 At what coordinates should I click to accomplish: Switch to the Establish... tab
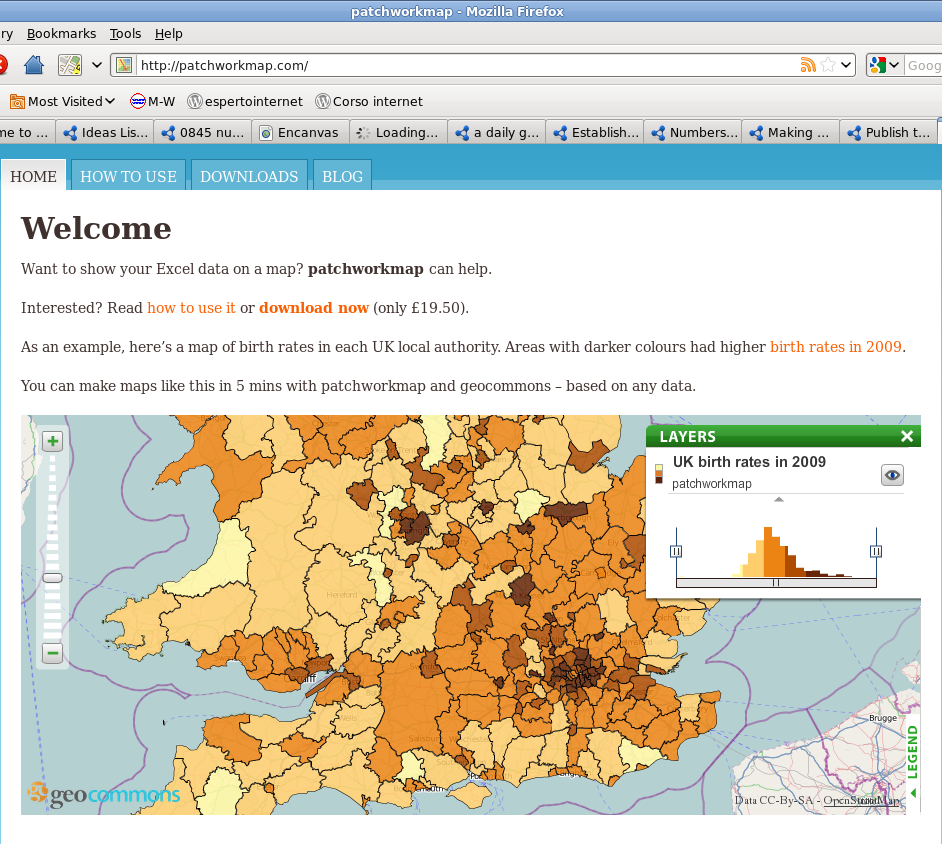[595, 133]
